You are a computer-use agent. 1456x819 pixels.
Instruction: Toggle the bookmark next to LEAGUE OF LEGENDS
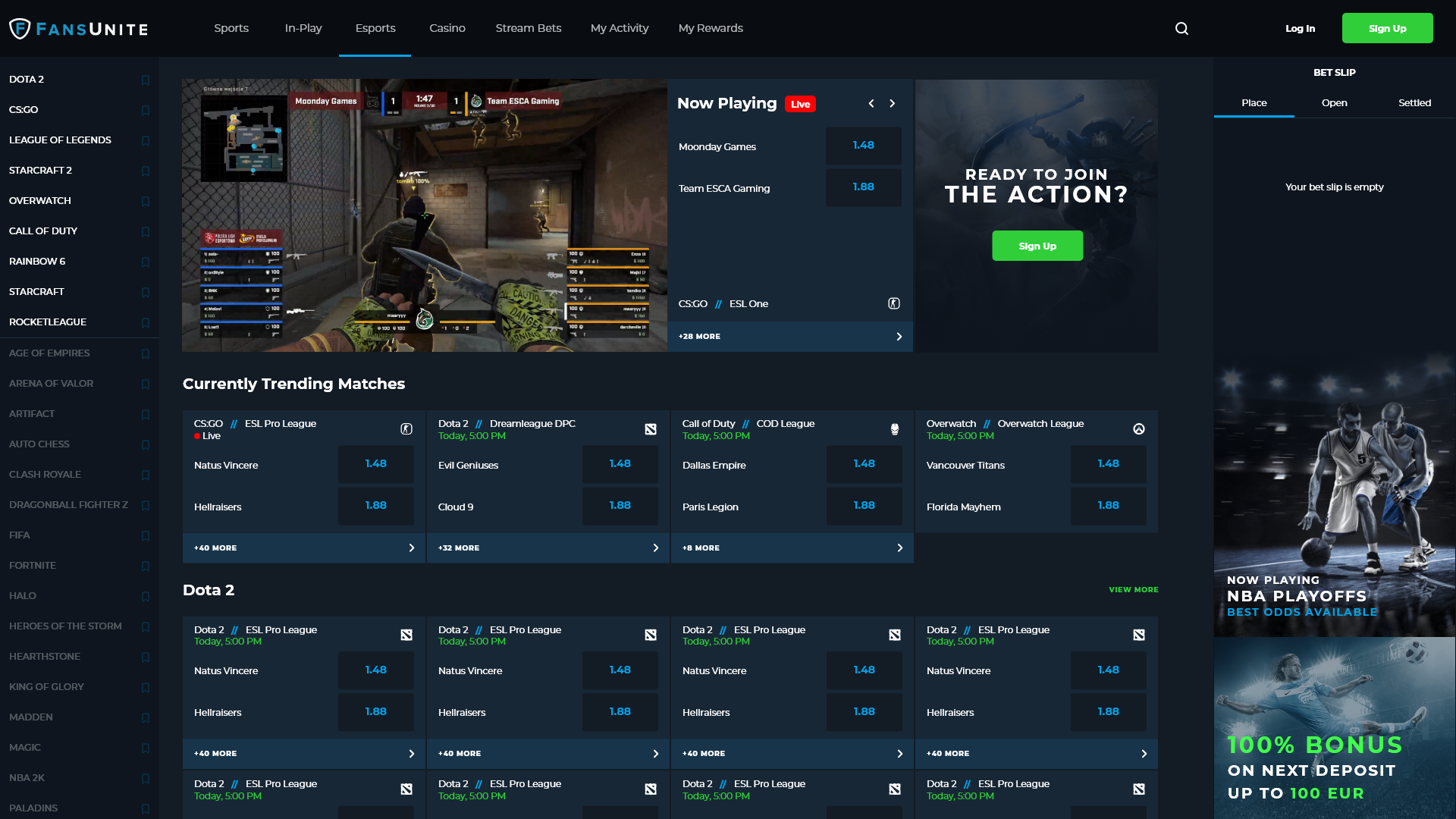[145, 140]
